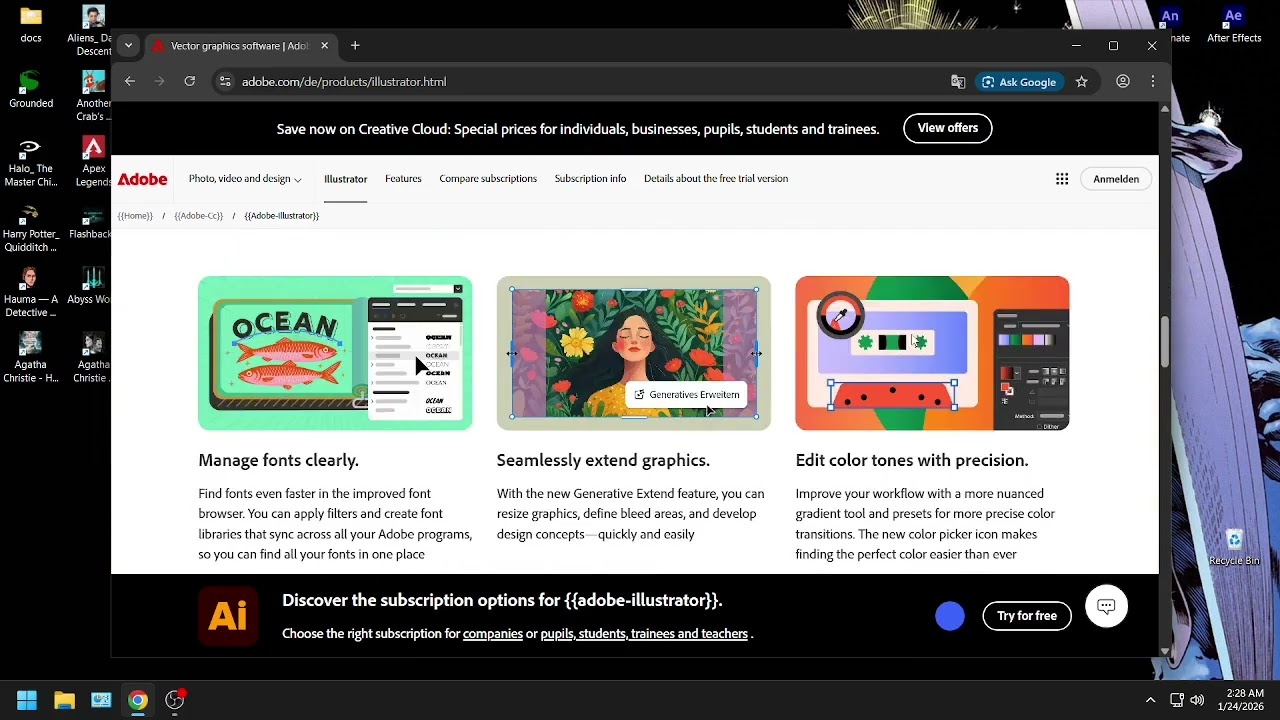
Task: Open the chat bubble help icon
Action: [x=1106, y=606]
